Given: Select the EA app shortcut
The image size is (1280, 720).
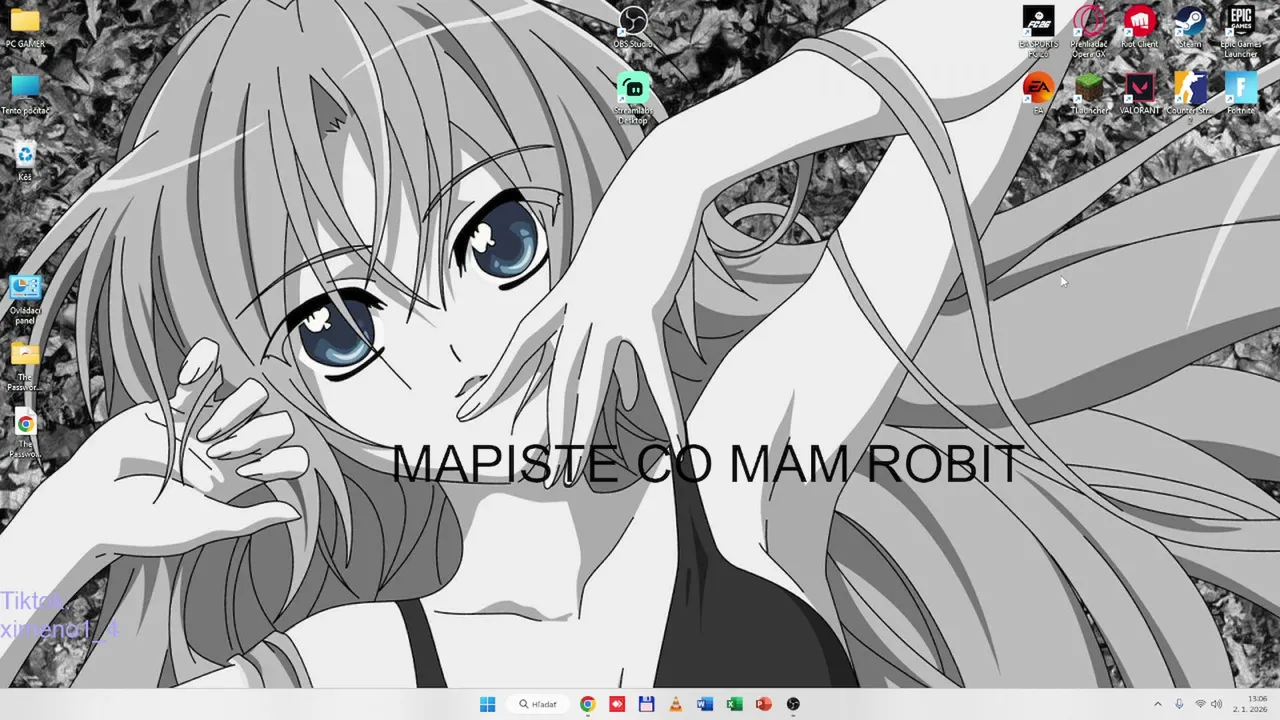Looking at the screenshot, I should point(1038,94).
